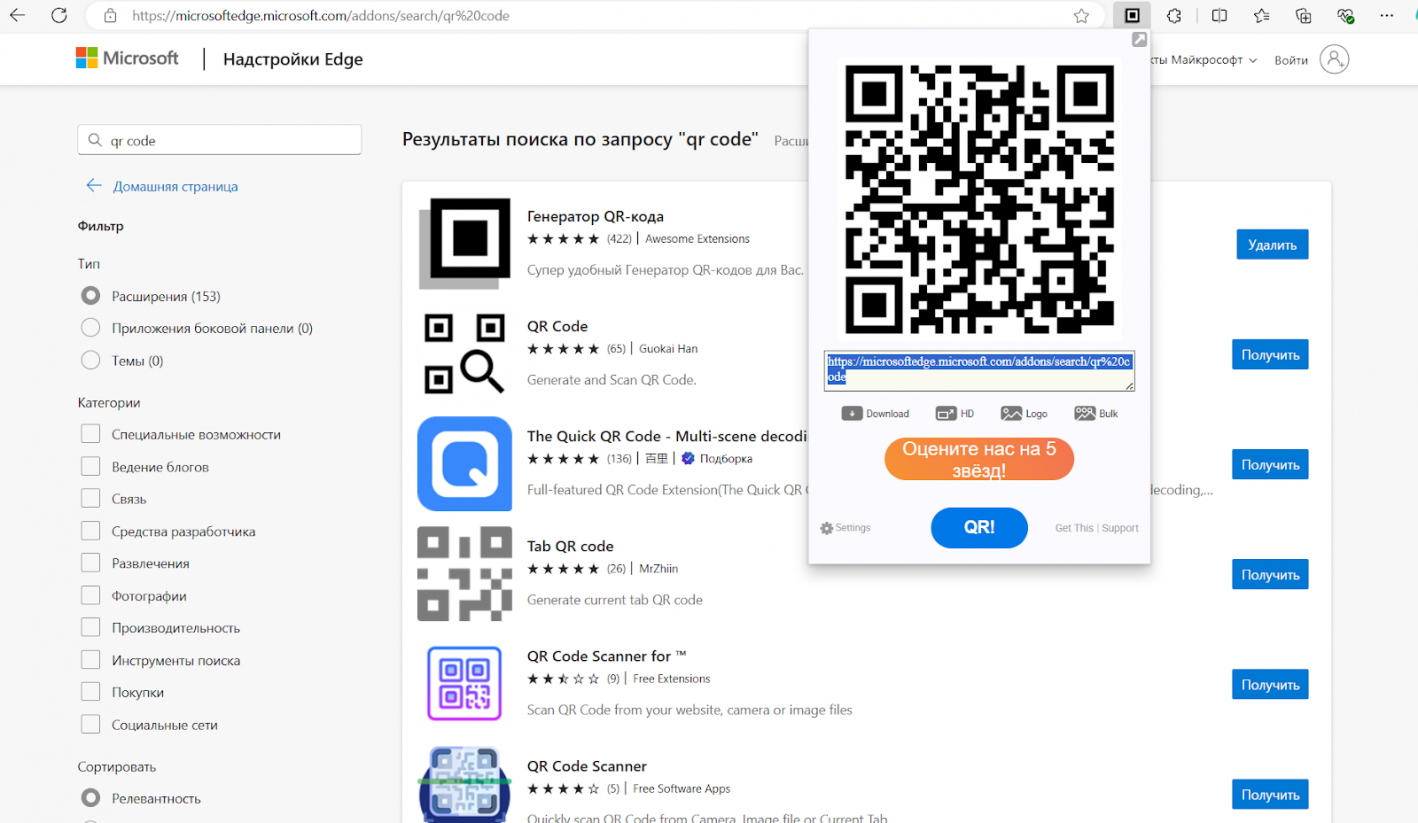This screenshot has width=1418, height=823.
Task: Open the split screen icon in toolbar
Action: pyautogui.click(x=1219, y=15)
